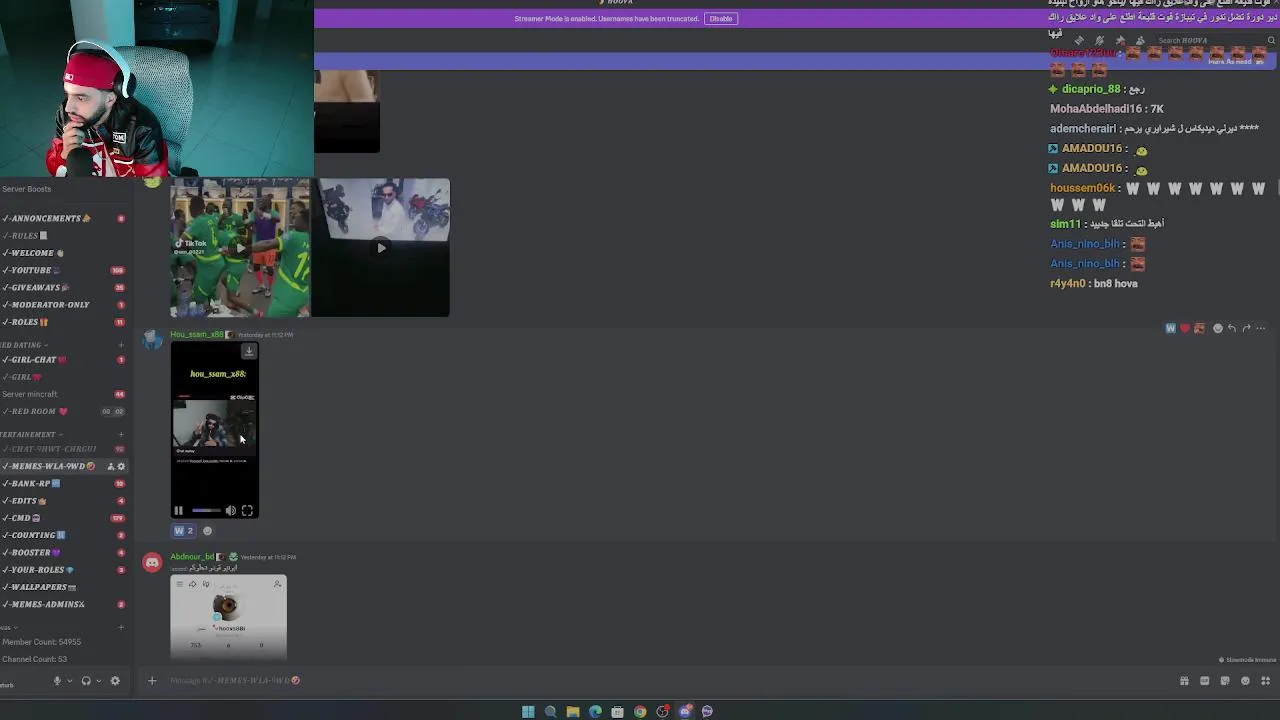Viewport: 1280px width, 720px height.
Task: Open the apps launcher in message bar
Action: [x=1265, y=681]
